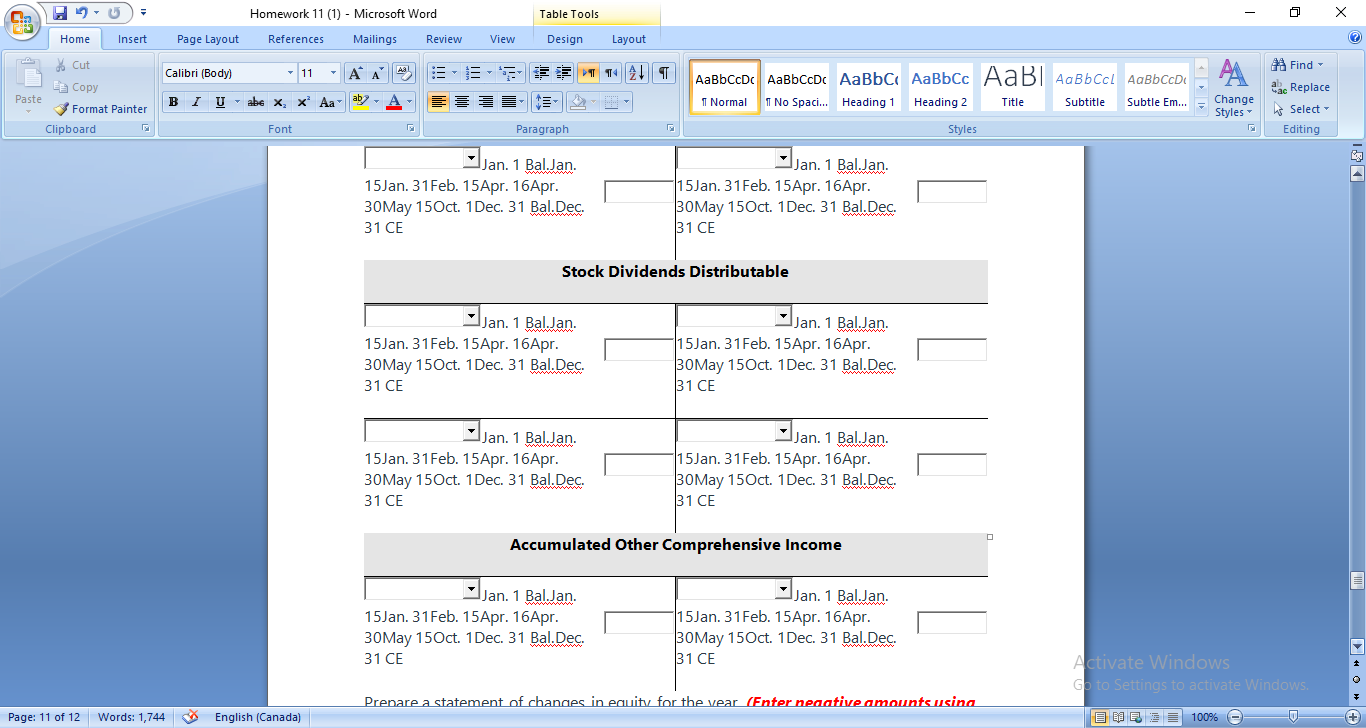The height and width of the screenshot is (728, 1366).
Task: Open the Styles pane launcher
Action: [1251, 129]
